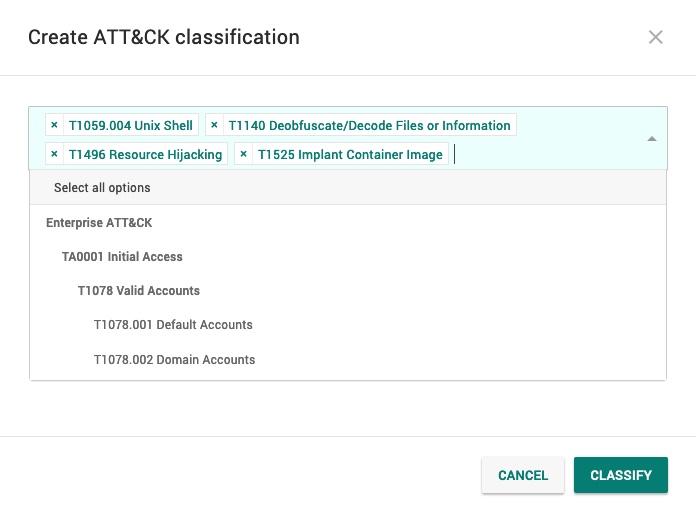Image resolution: width=696 pixels, height=511 pixels.
Task: Close the Create ATT&CK classification dialog
Action: [x=656, y=37]
